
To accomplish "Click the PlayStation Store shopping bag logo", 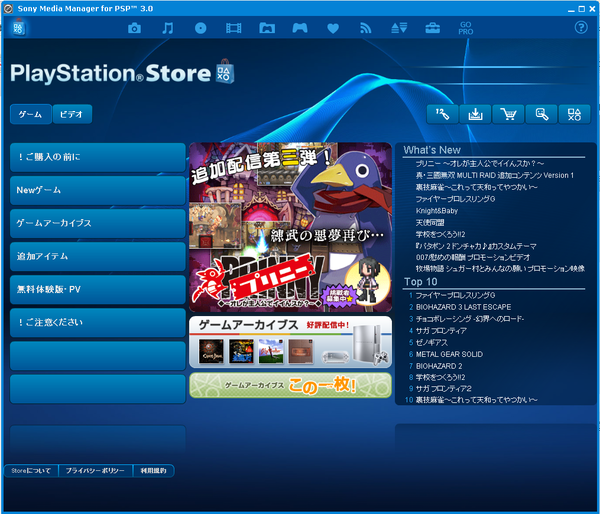I will [x=225, y=72].
